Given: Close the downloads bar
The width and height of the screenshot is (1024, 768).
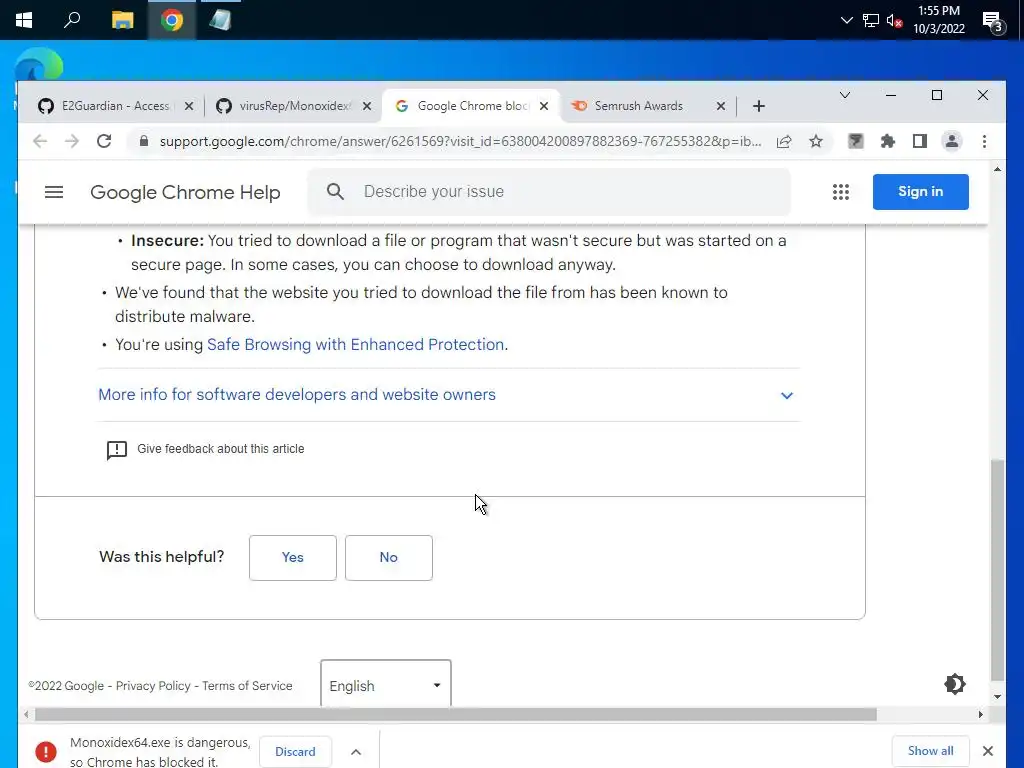Looking at the screenshot, I should (x=988, y=751).
